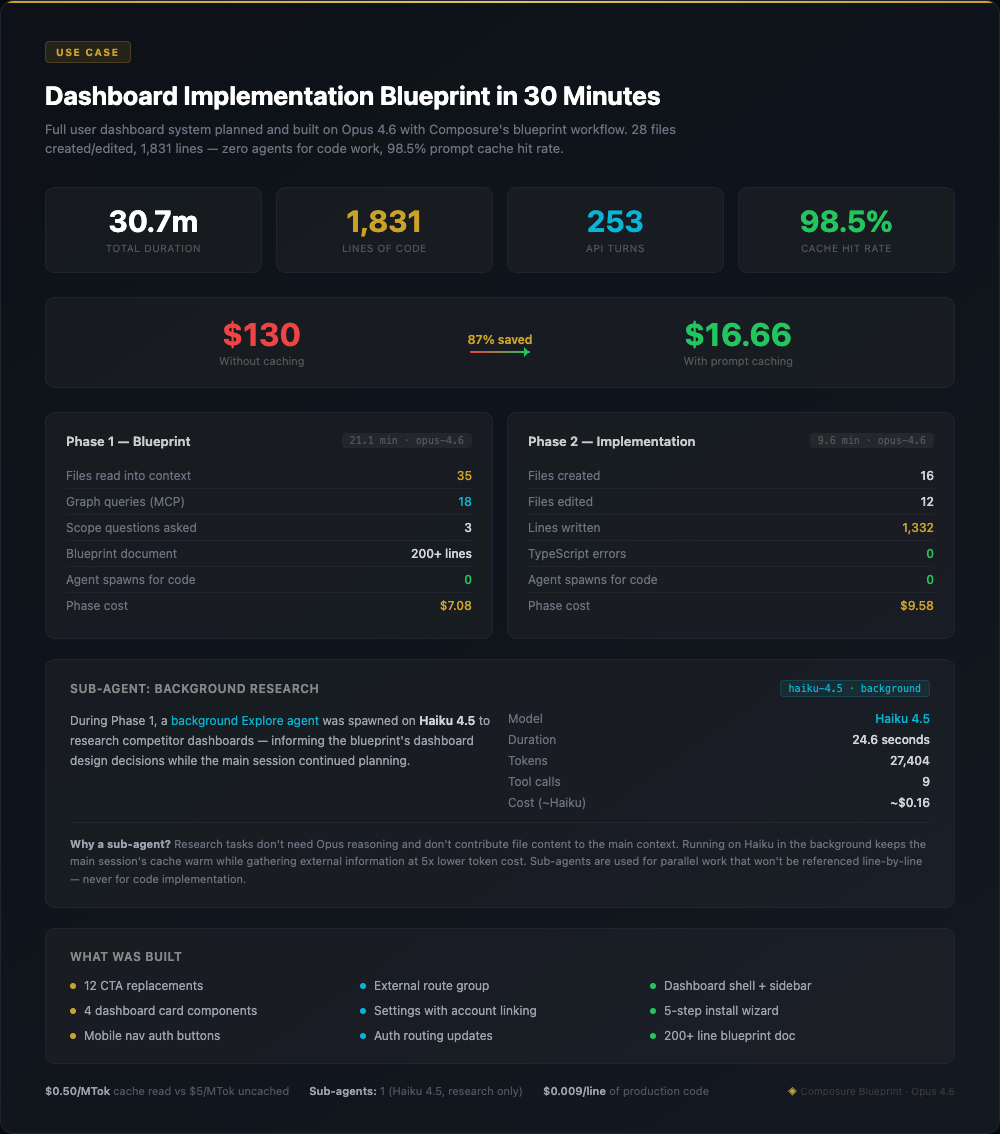Click the USE CASE badge at top left

click(x=87, y=51)
